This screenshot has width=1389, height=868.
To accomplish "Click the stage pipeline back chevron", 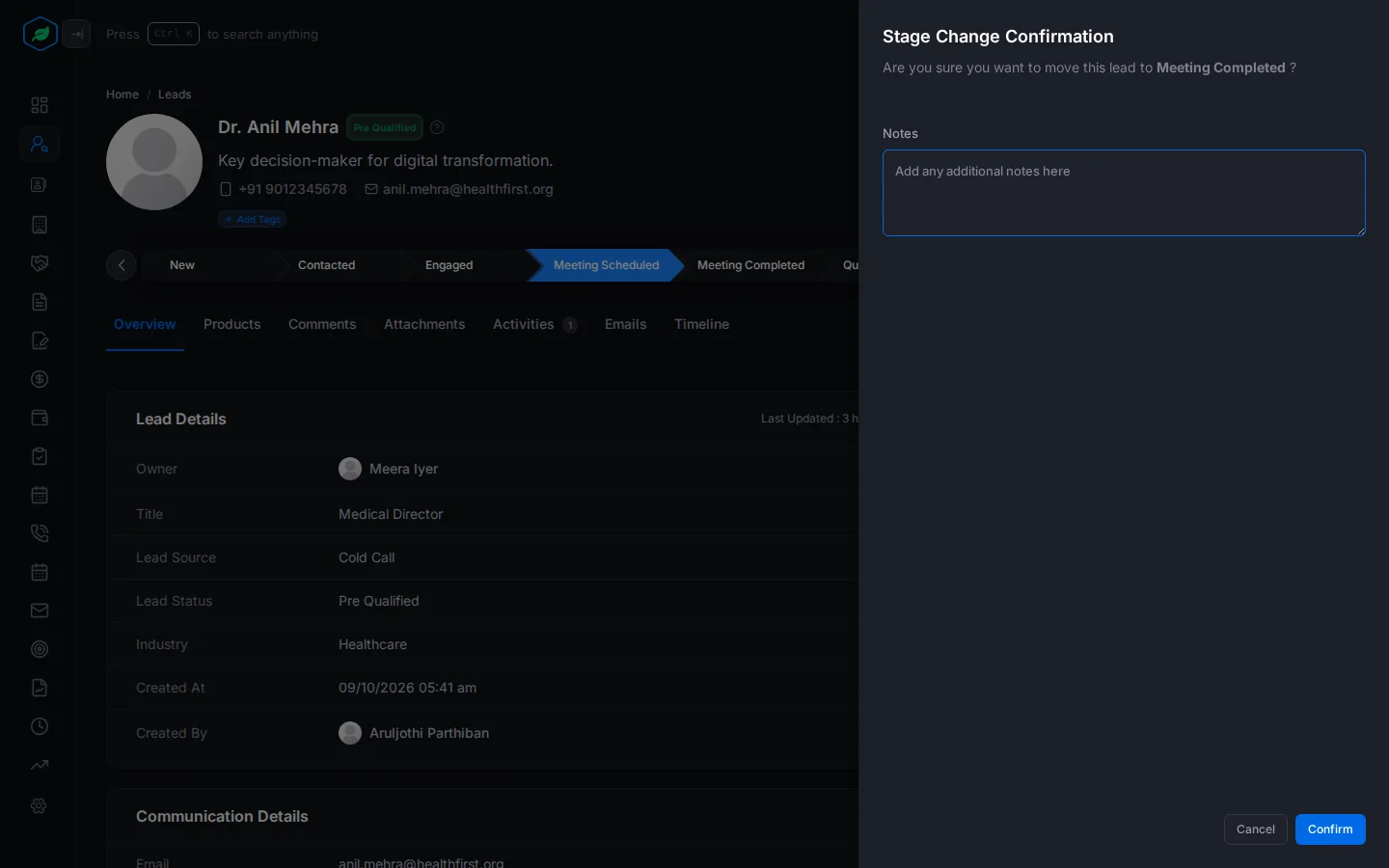I will (x=122, y=265).
